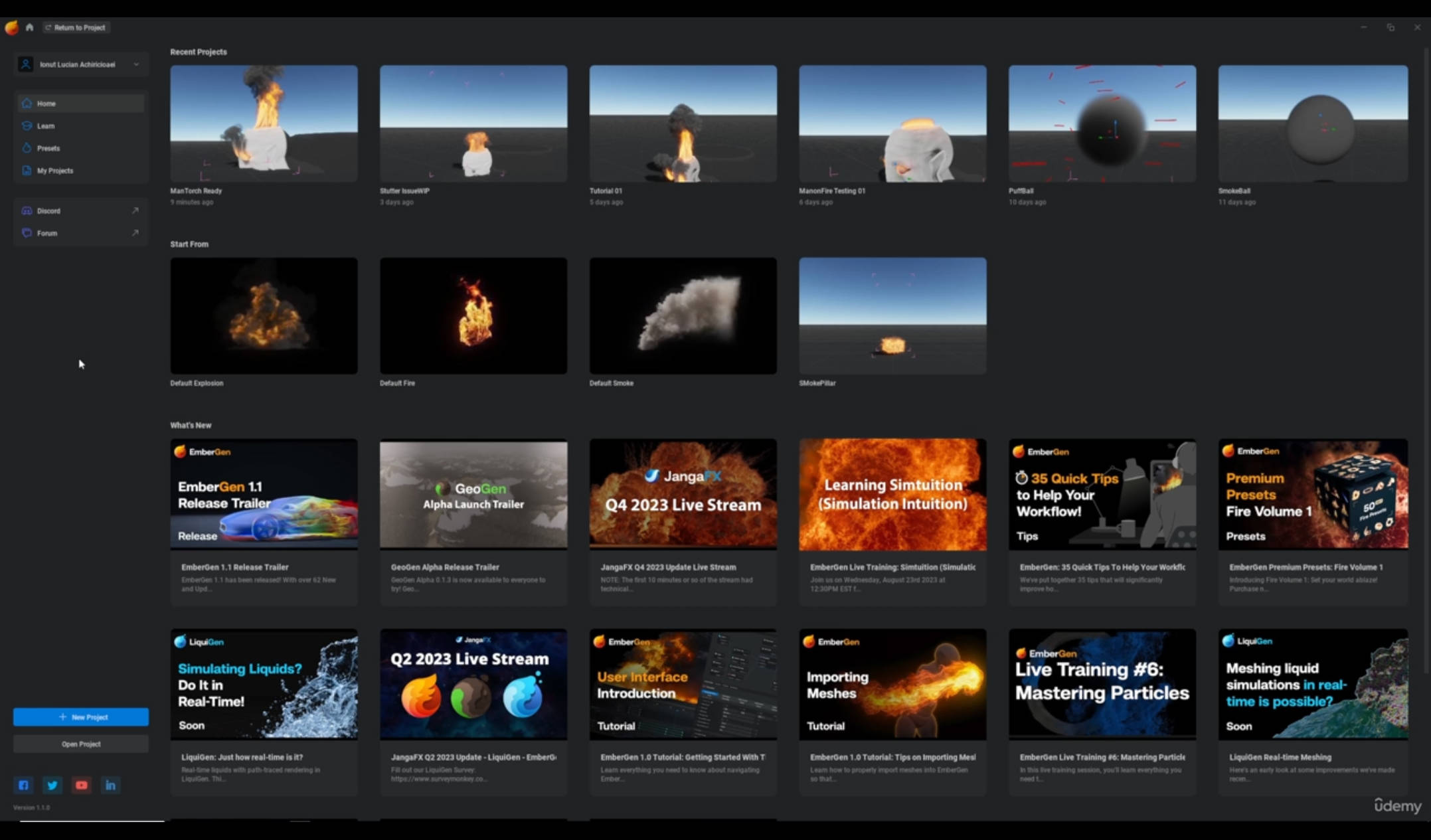Image resolution: width=1431 pixels, height=840 pixels.
Task: Click 'GeoGen Alpha Release Trailer' title text
Action: coord(445,567)
